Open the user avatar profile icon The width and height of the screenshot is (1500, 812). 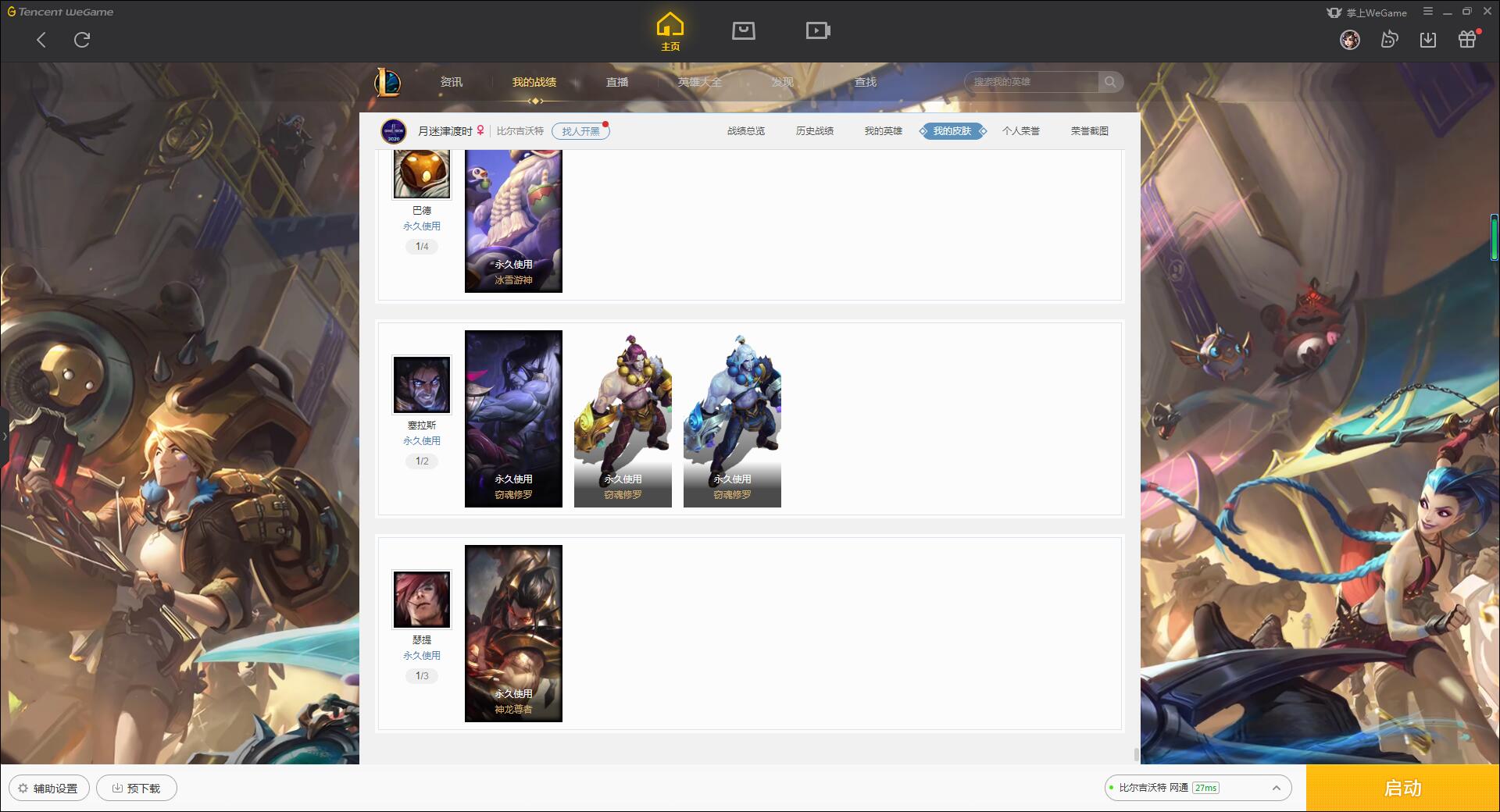[x=1349, y=39]
